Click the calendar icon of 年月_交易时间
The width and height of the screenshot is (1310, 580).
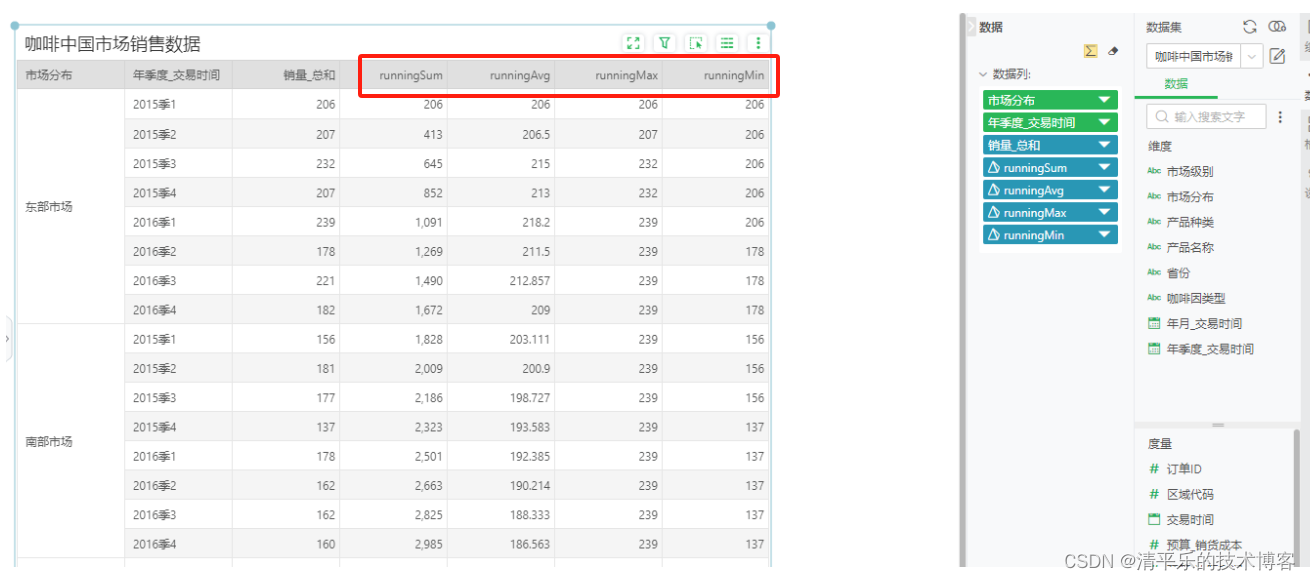[1155, 323]
